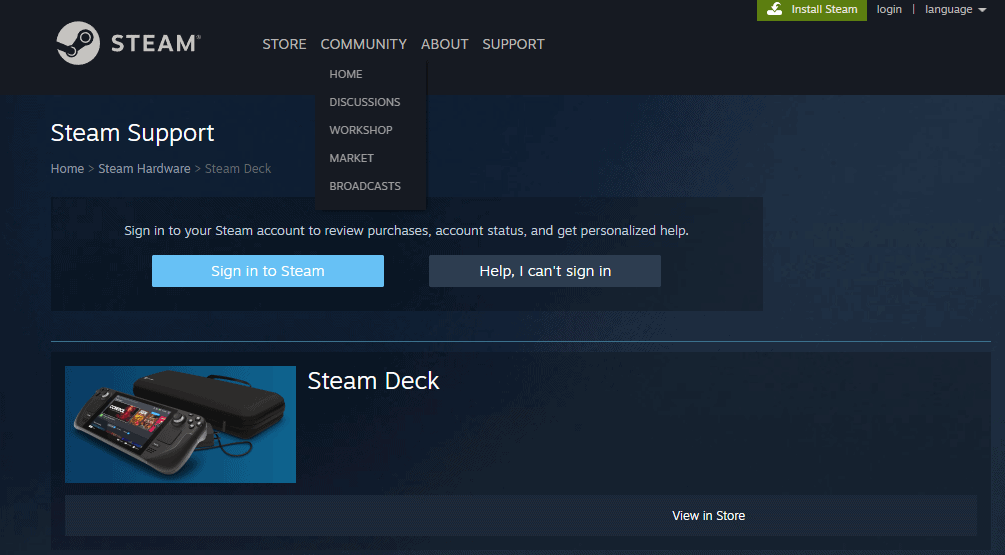Click Sign in to Steam button
This screenshot has height=555, width=1005.
268,271
